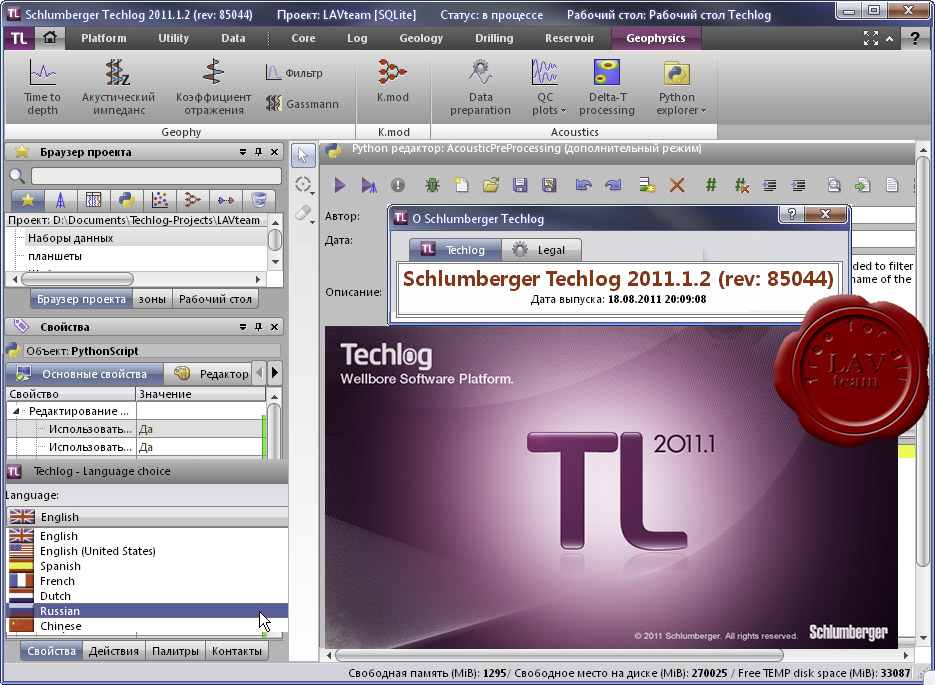Click the run-on-well play icon with derrick
Screen dimensions: 935x685
click(369, 185)
